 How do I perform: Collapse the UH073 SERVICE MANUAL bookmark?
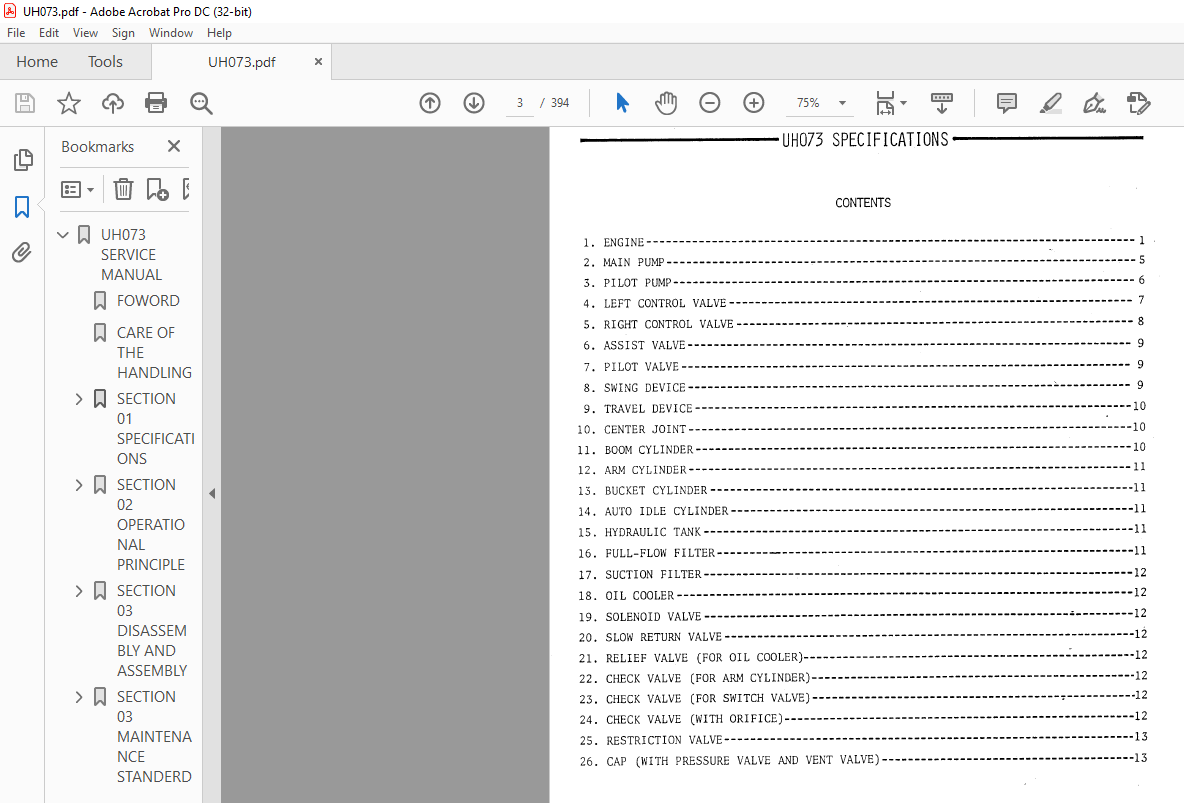[x=63, y=235]
